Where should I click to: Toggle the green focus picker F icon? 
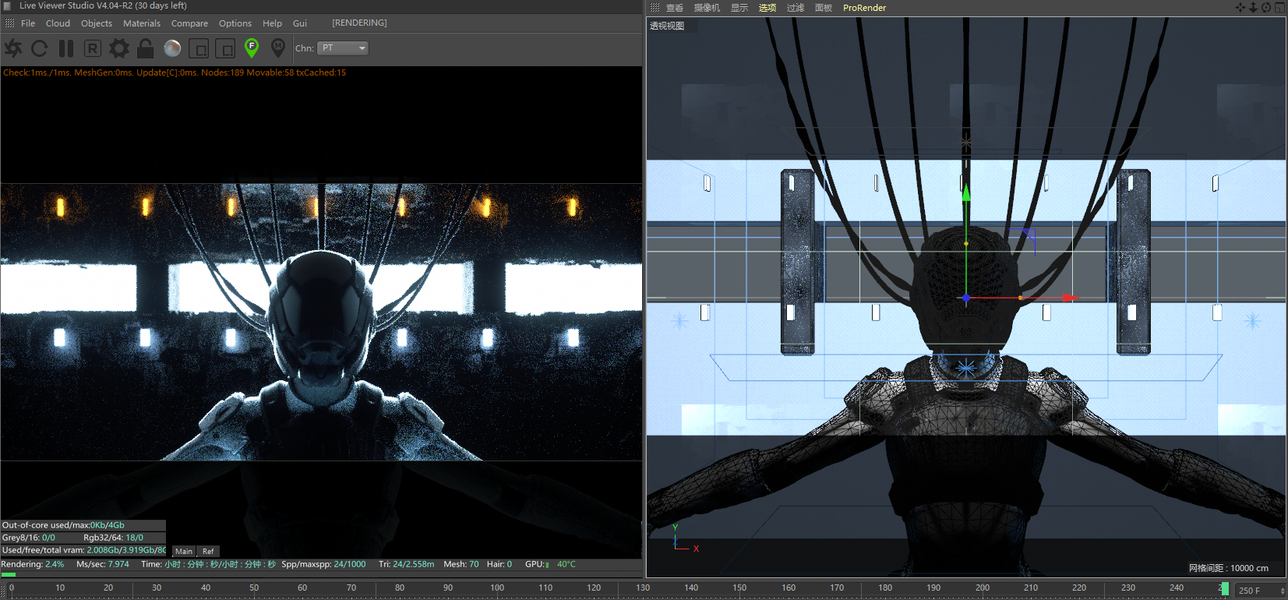[251, 47]
